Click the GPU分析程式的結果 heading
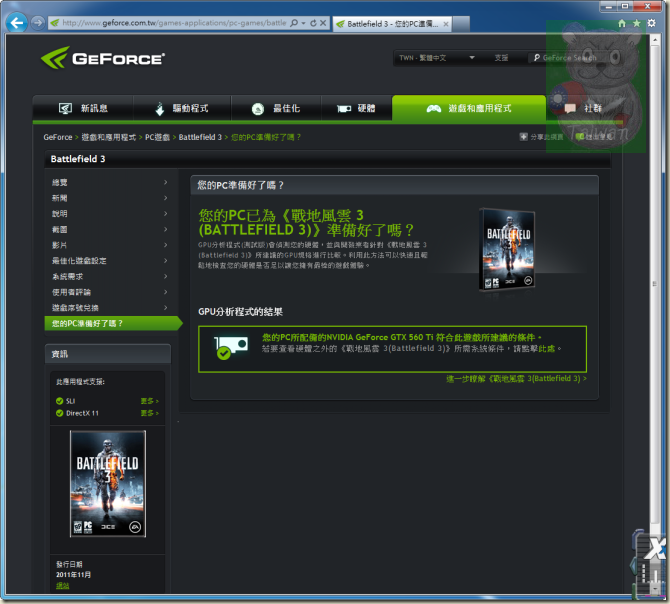 (x=240, y=312)
